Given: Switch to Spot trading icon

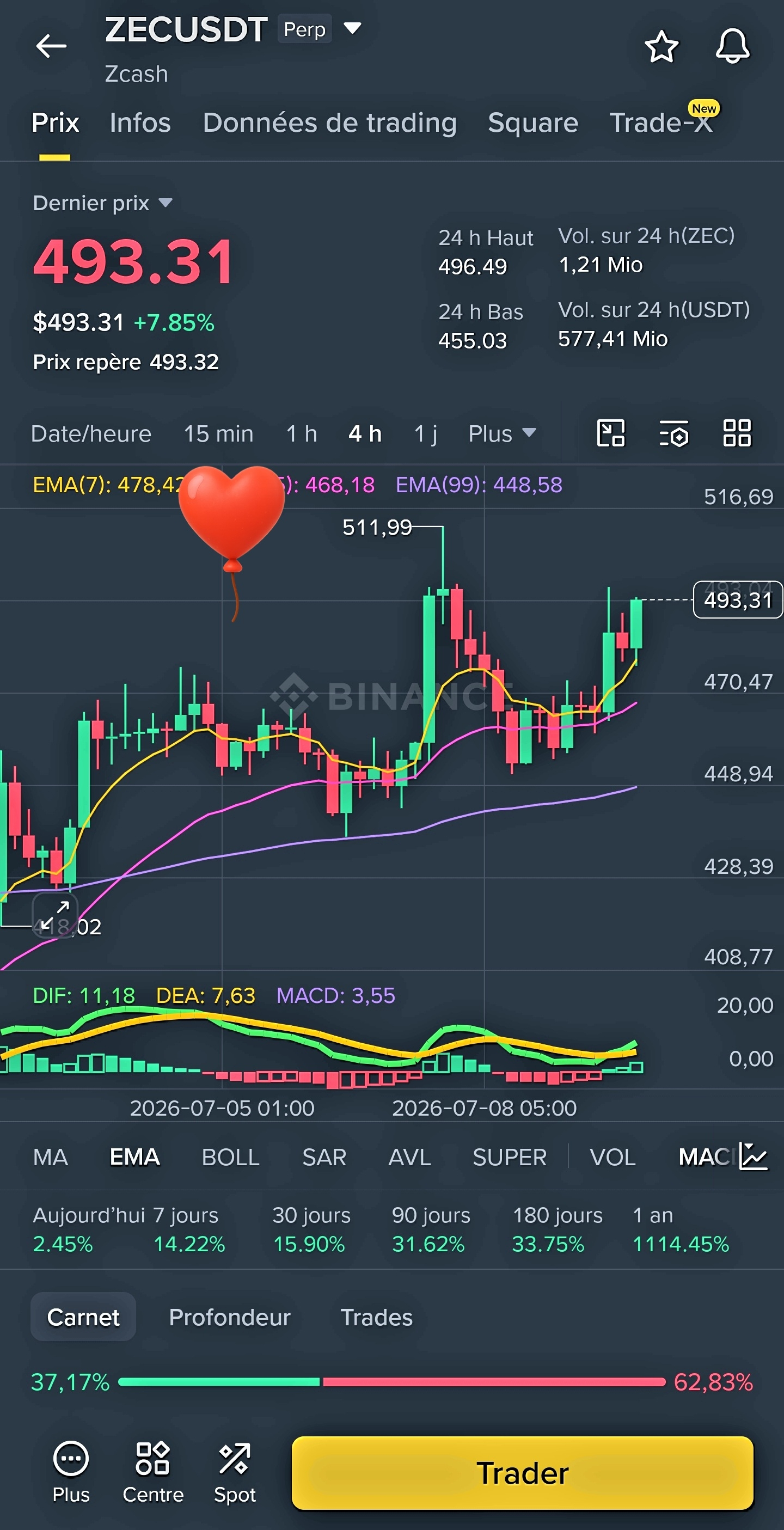Looking at the screenshot, I should (235, 1472).
